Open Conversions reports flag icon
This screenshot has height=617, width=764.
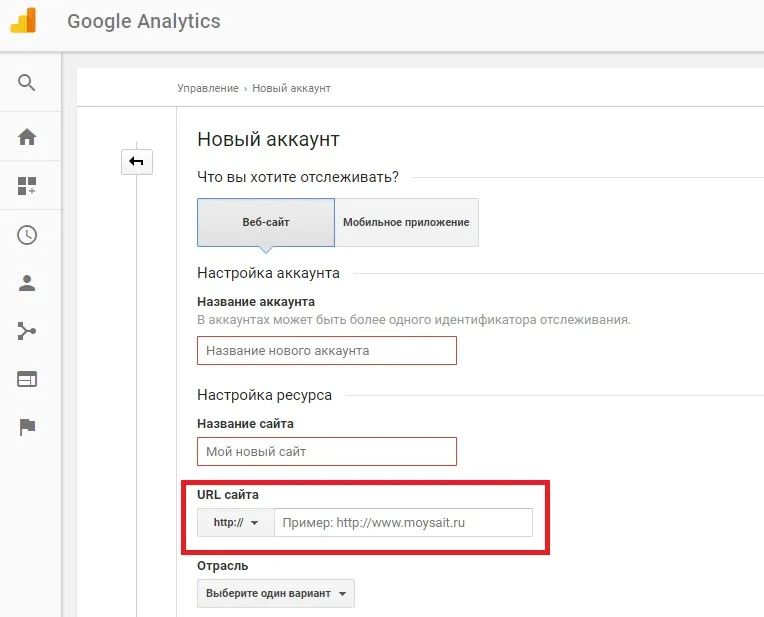pyautogui.click(x=27, y=427)
